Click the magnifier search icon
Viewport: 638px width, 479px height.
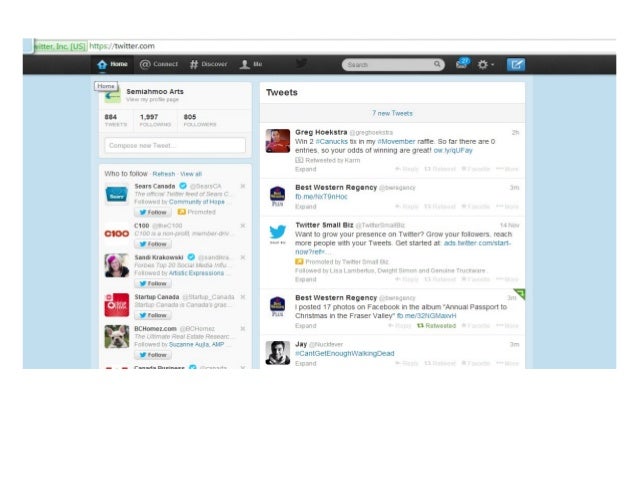437,64
